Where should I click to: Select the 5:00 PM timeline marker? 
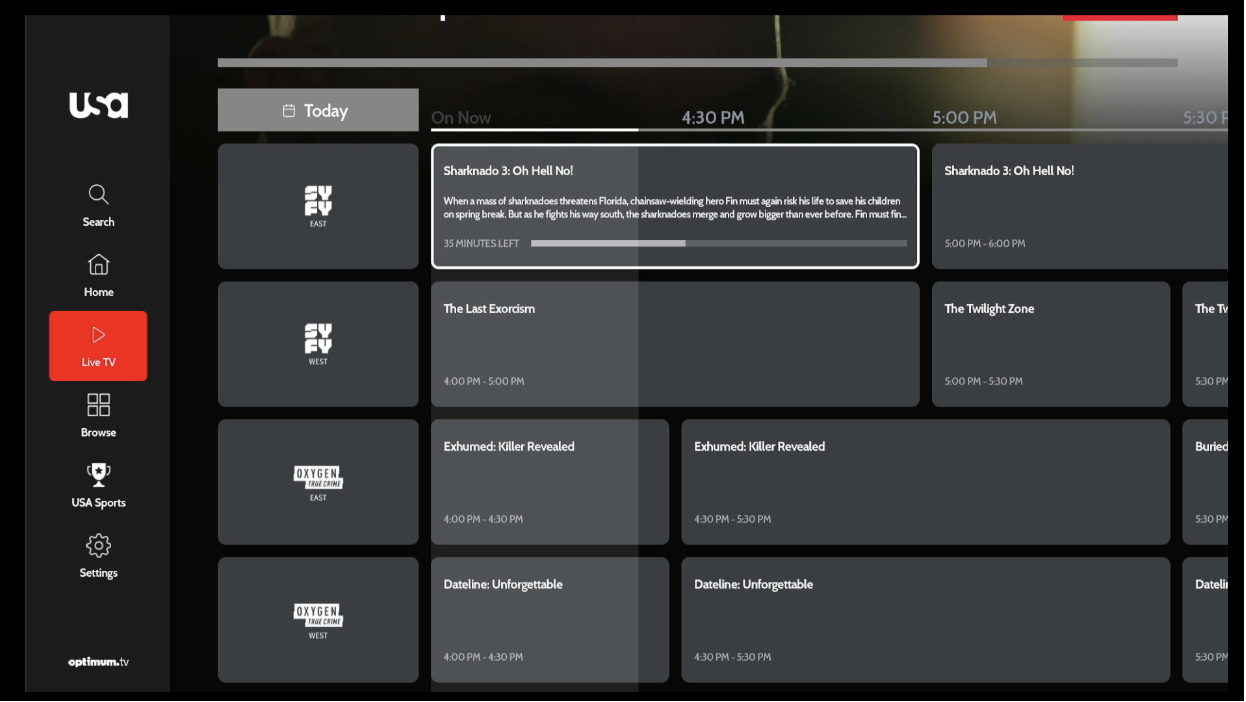[x=964, y=117]
